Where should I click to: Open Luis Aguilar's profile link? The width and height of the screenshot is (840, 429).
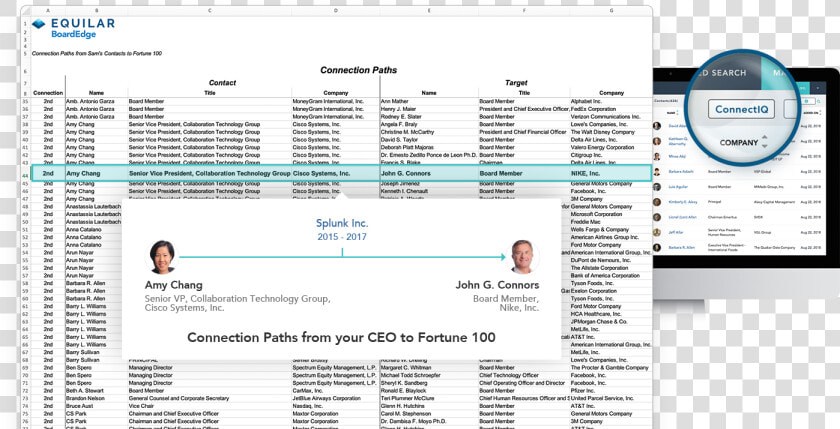[678, 187]
